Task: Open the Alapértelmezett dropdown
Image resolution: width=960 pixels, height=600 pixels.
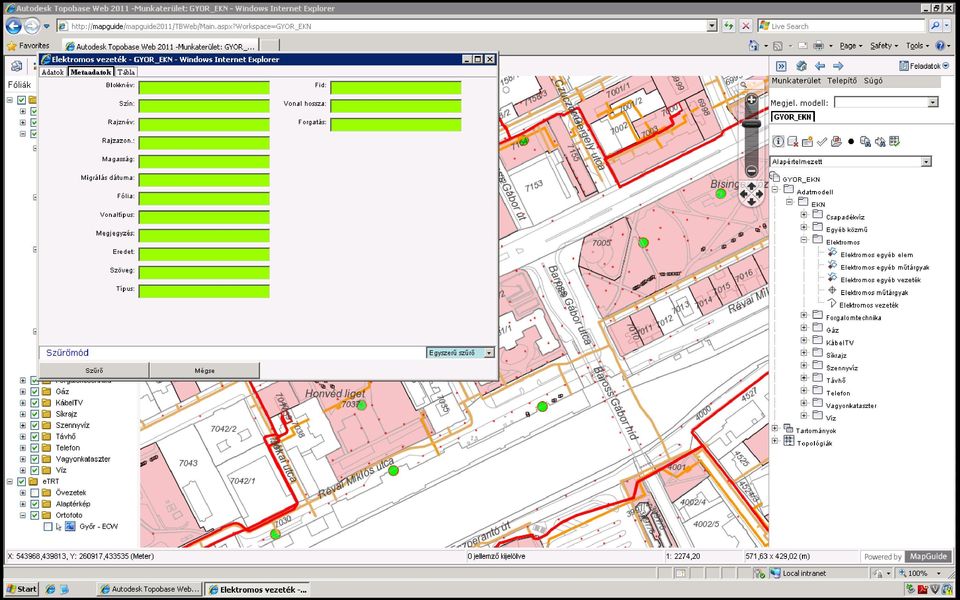Action: (x=926, y=162)
